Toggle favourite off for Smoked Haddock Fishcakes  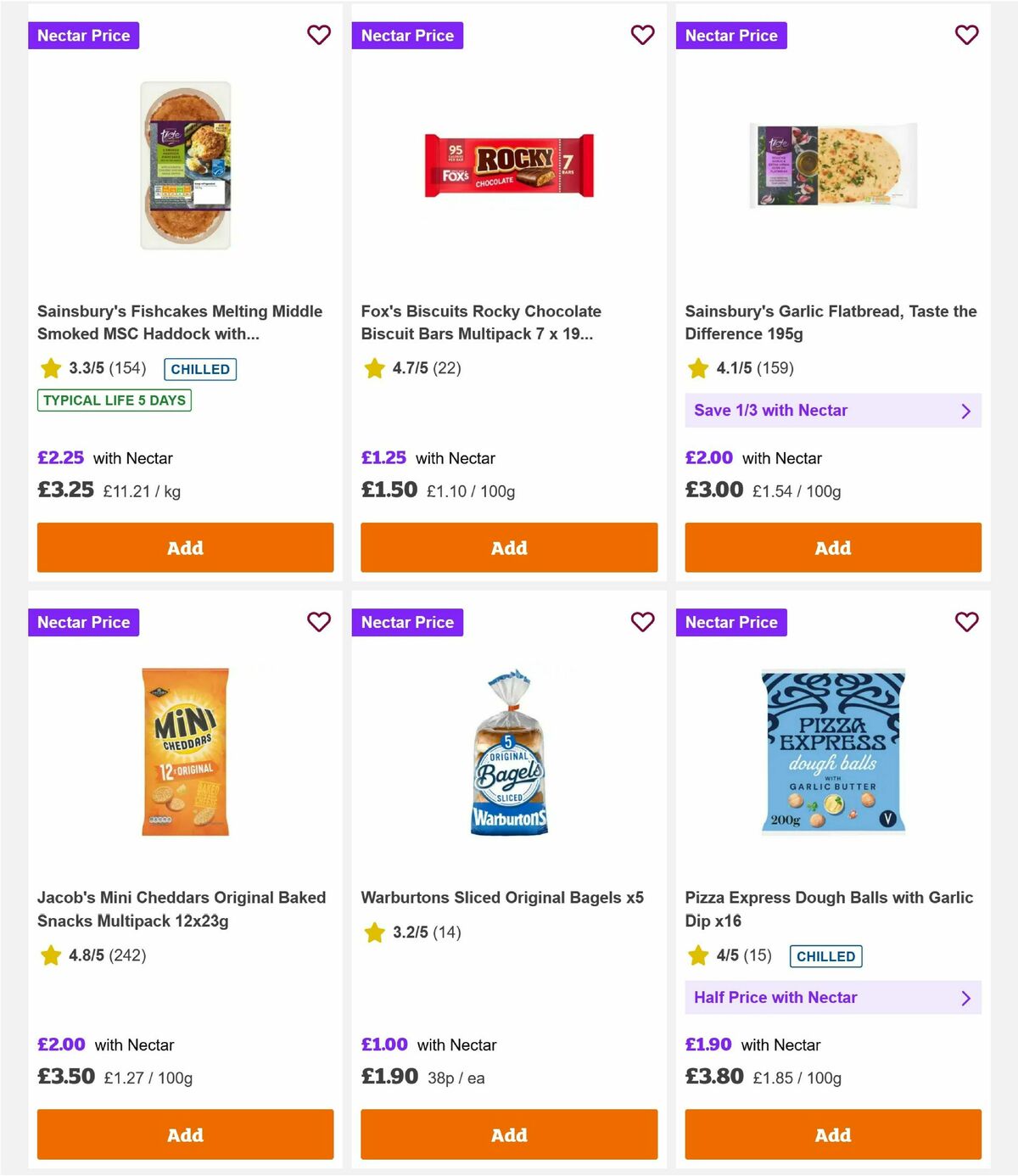click(318, 35)
